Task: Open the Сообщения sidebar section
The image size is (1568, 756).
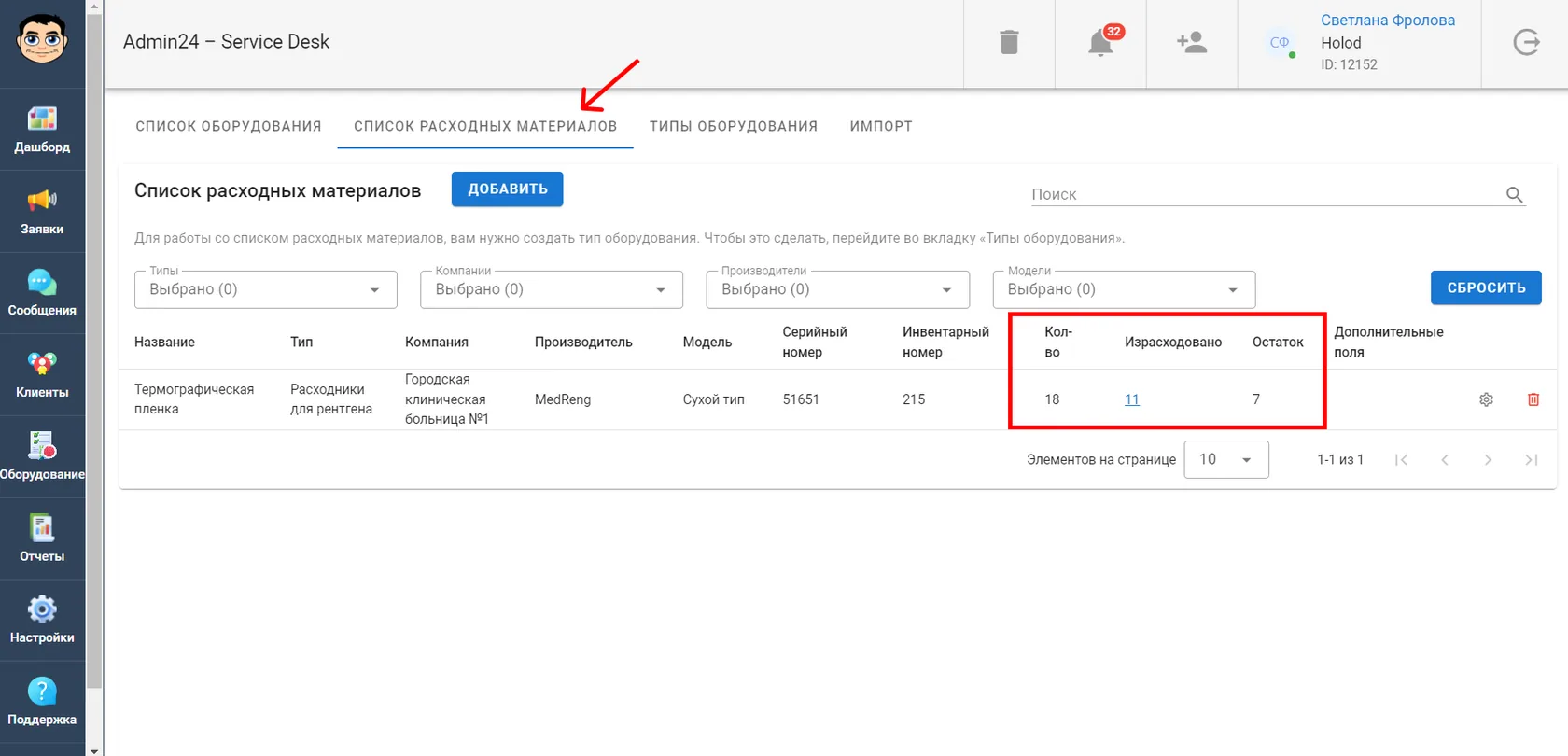Action: pos(42,293)
